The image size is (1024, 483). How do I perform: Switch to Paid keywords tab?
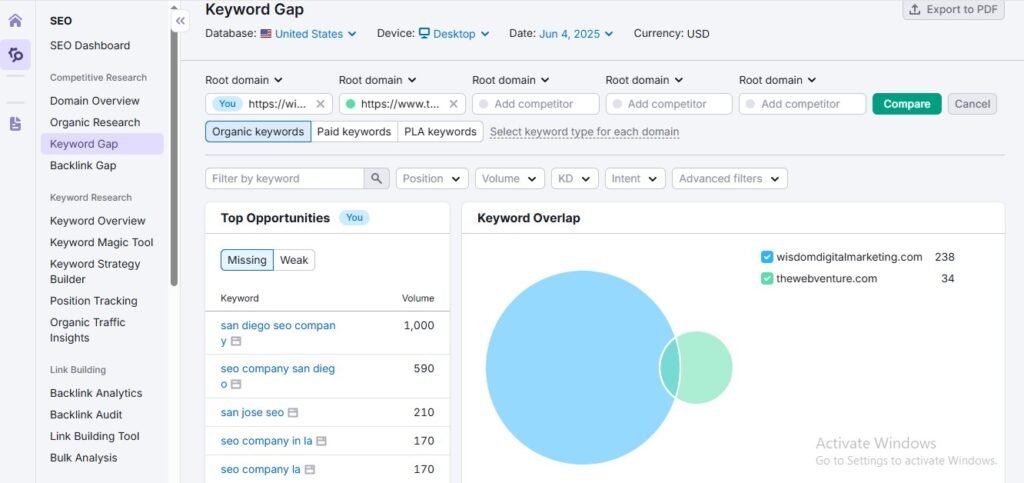(354, 131)
